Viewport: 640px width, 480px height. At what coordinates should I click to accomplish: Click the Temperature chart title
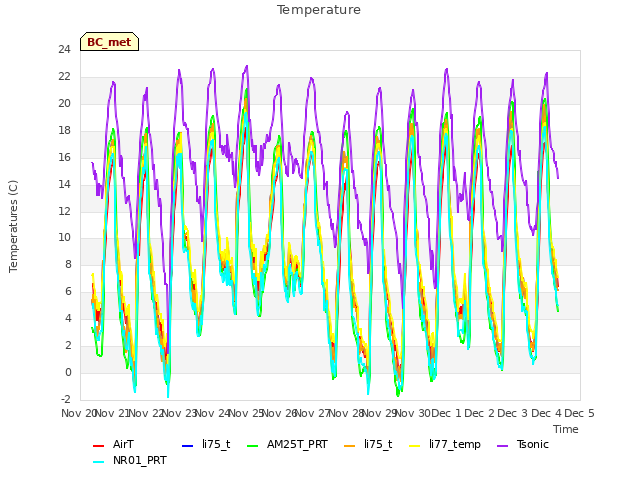pos(319,10)
